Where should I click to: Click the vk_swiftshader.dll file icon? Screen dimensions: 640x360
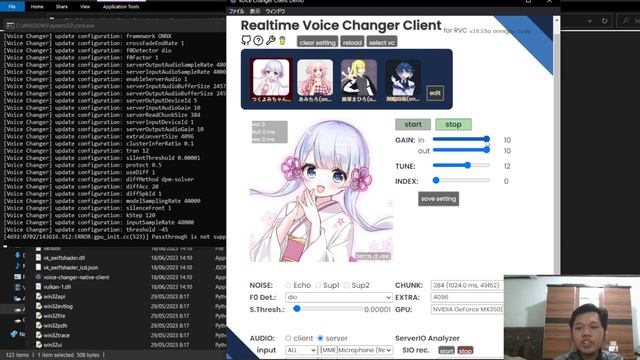(x=38, y=258)
